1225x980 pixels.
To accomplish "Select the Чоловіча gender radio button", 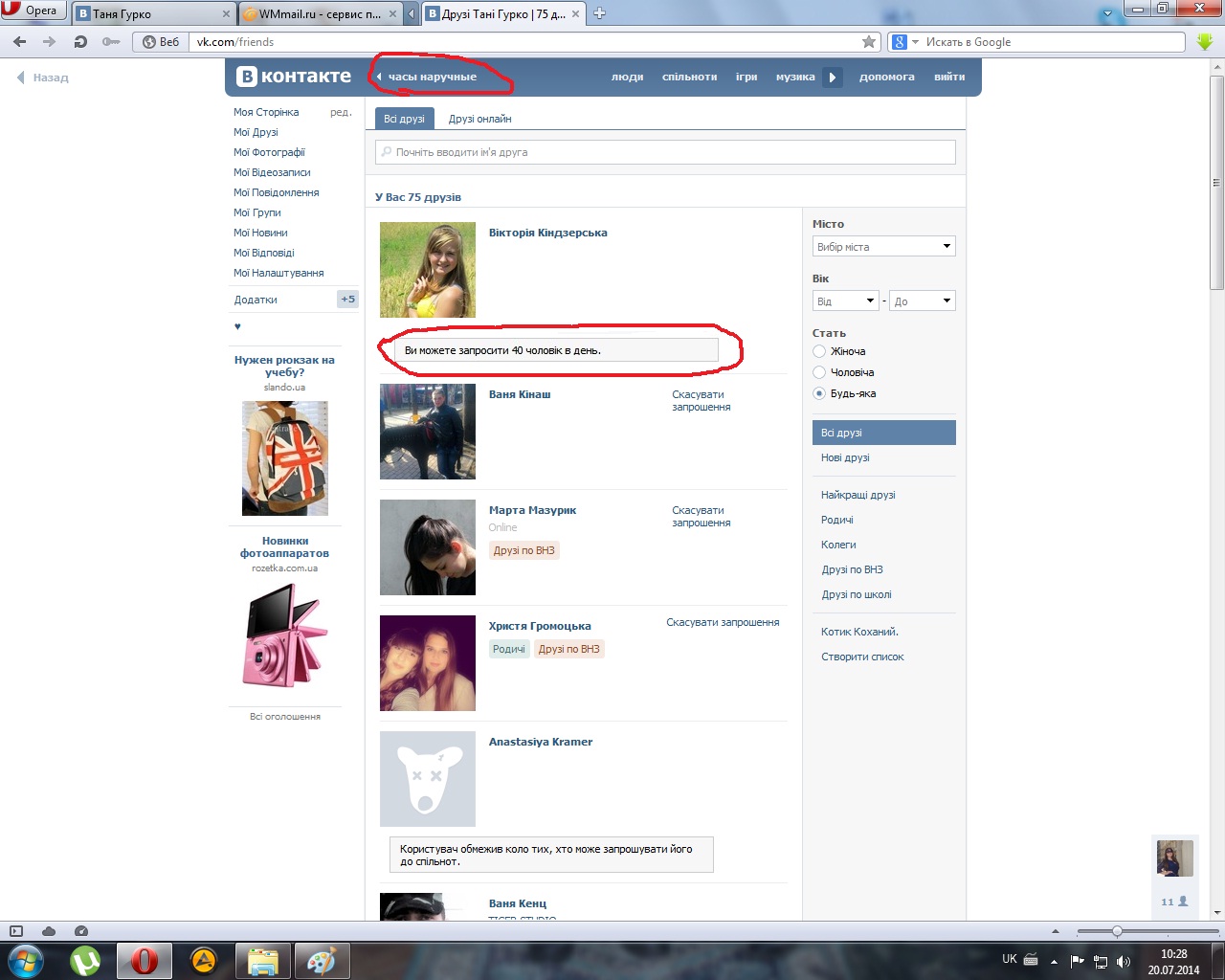I will [x=819, y=372].
